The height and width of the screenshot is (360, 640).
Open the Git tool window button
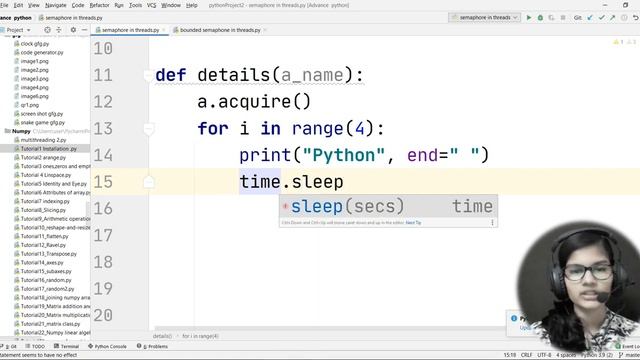[9, 346]
